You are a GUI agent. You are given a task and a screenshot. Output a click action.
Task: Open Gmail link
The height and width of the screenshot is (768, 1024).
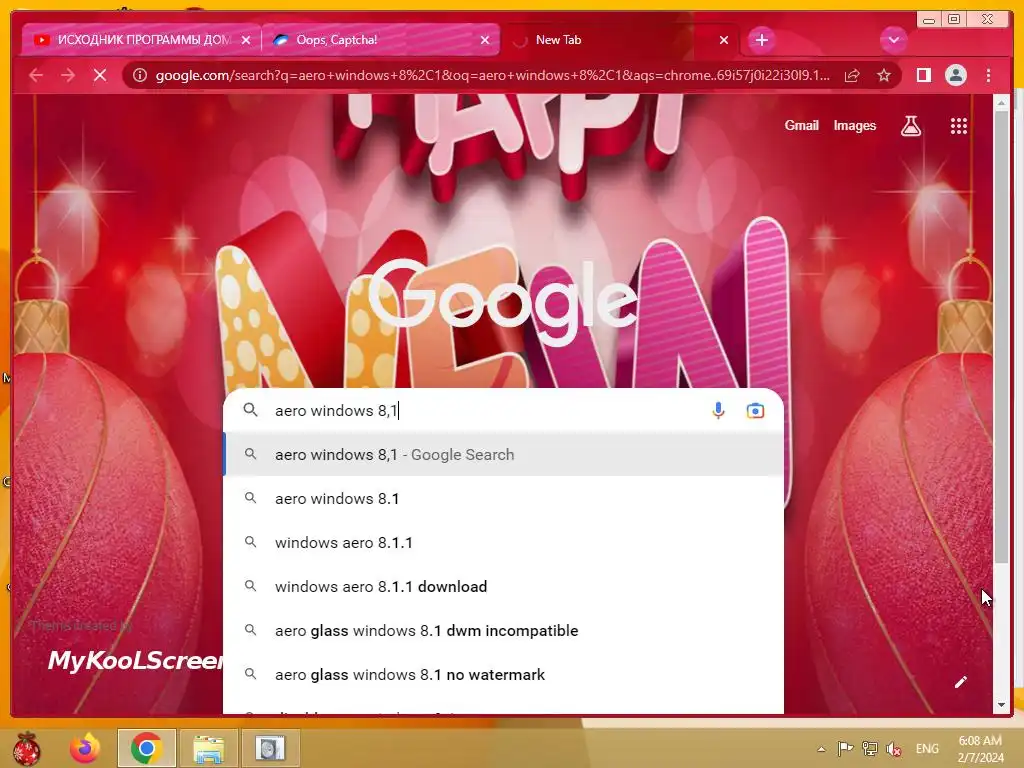tap(801, 125)
